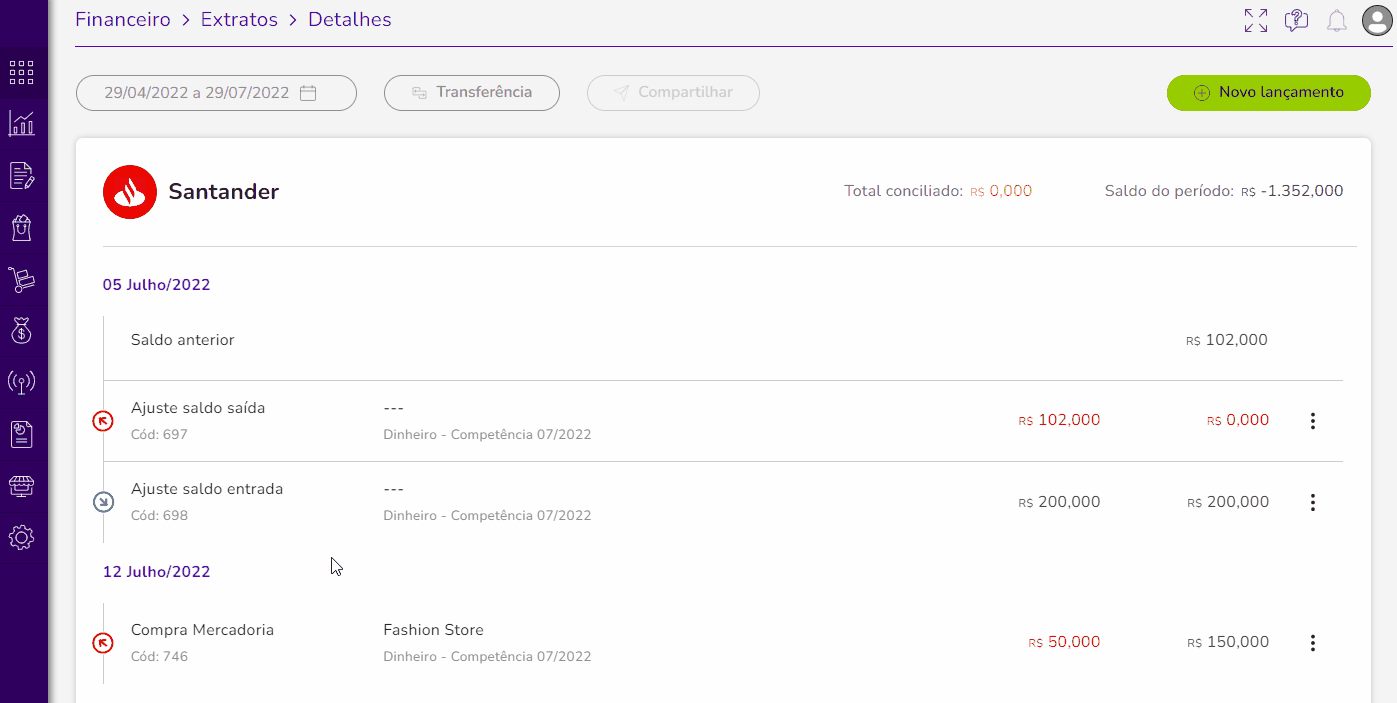Image resolution: width=1397 pixels, height=703 pixels.
Task: Open the broadcast signal sidebar icon
Action: point(21,381)
